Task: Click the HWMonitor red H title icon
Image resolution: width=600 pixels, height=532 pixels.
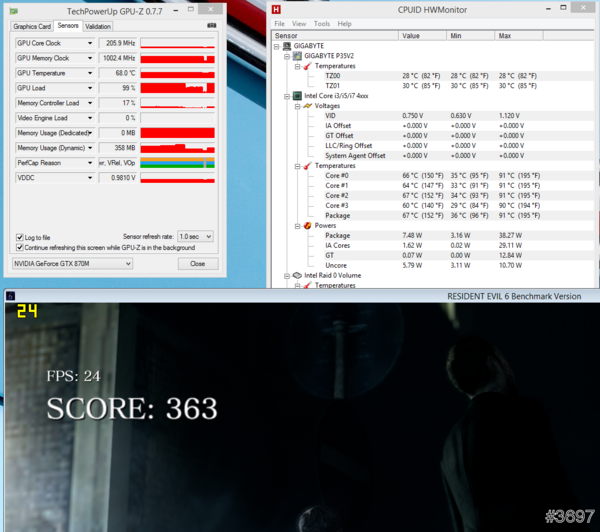Action: 276,10
